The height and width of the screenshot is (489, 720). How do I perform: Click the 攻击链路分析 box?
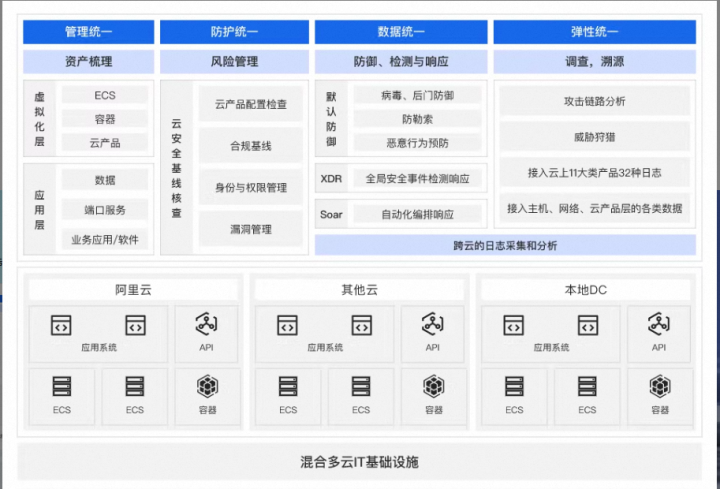595,101
